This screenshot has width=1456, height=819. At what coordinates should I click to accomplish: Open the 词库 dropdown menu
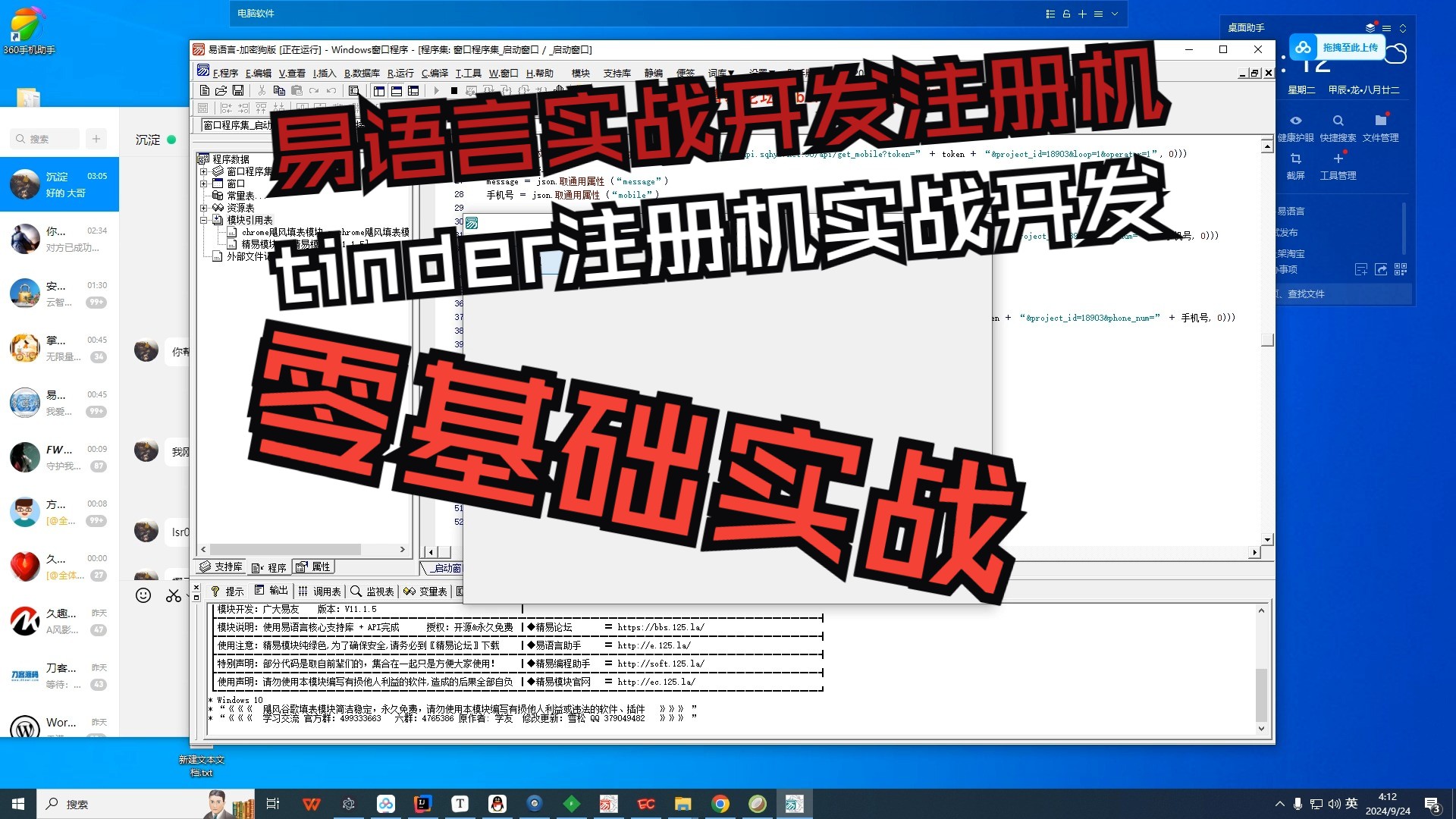click(x=720, y=73)
